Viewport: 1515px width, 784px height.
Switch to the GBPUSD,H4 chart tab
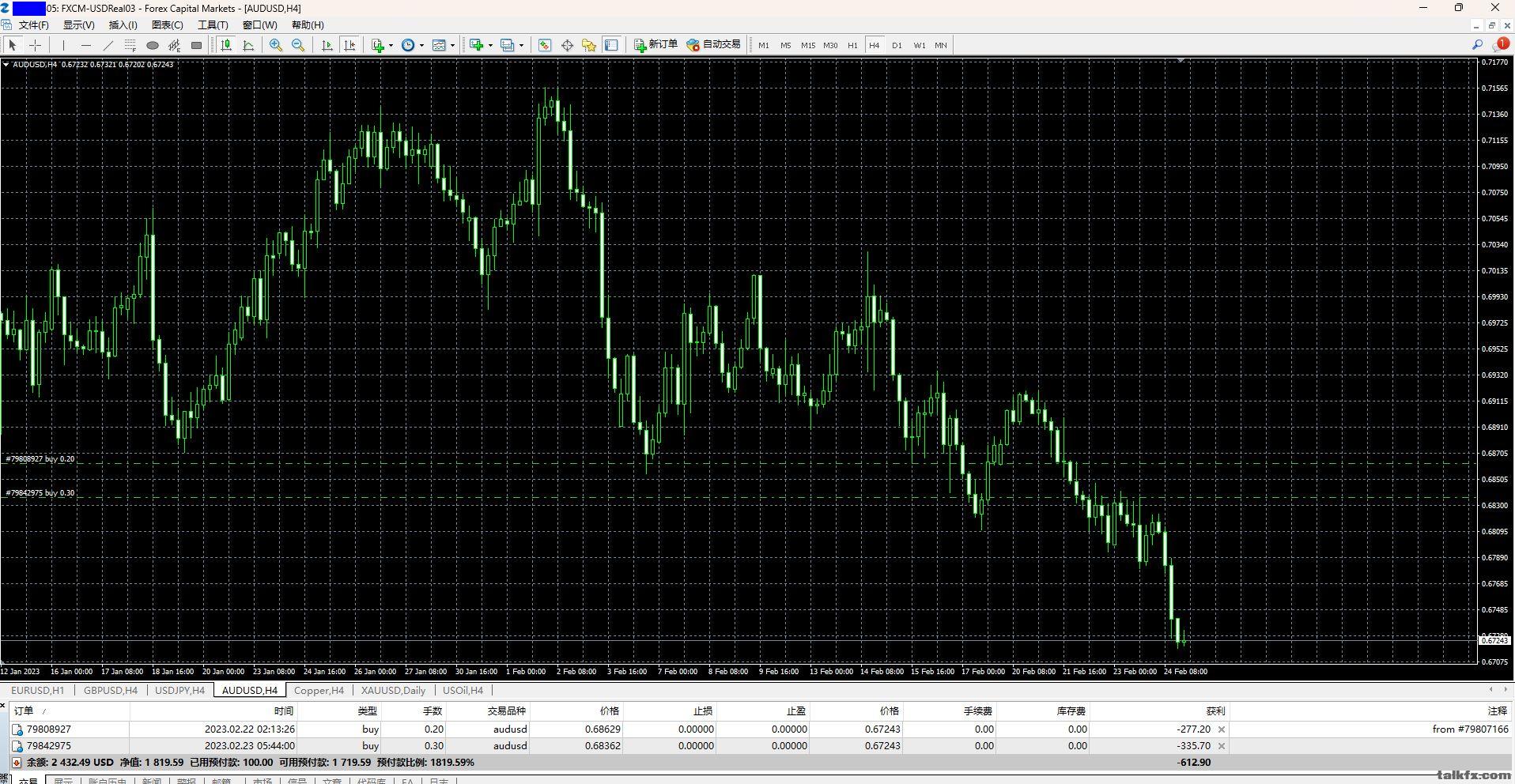111,691
